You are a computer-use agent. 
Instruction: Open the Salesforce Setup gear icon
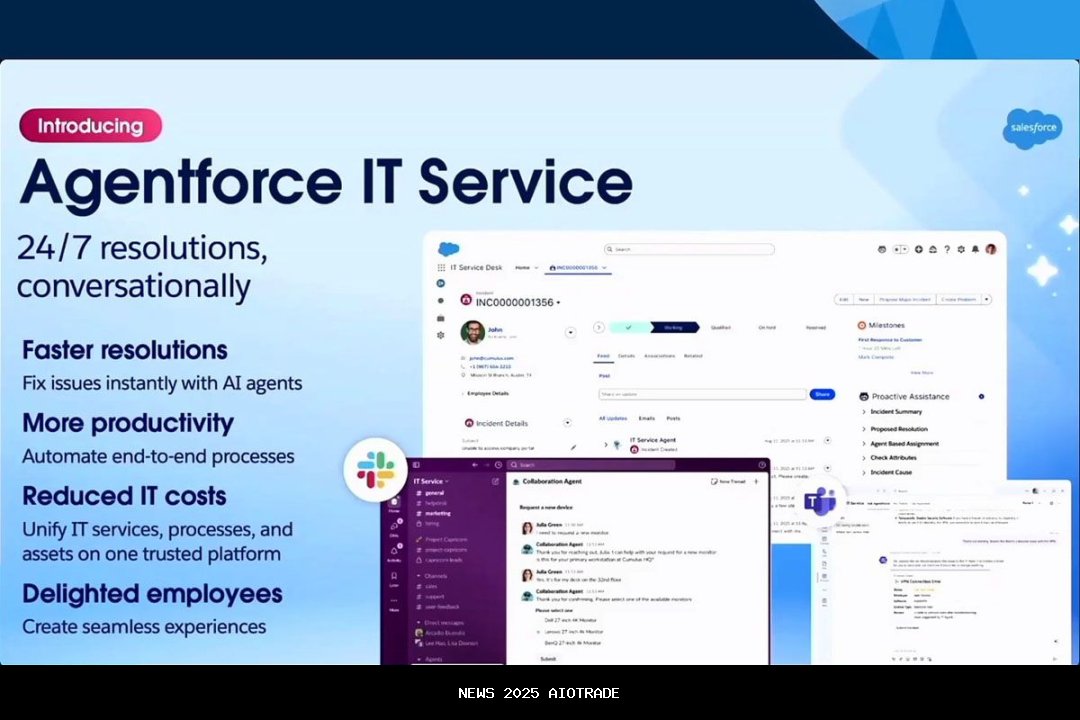(962, 249)
